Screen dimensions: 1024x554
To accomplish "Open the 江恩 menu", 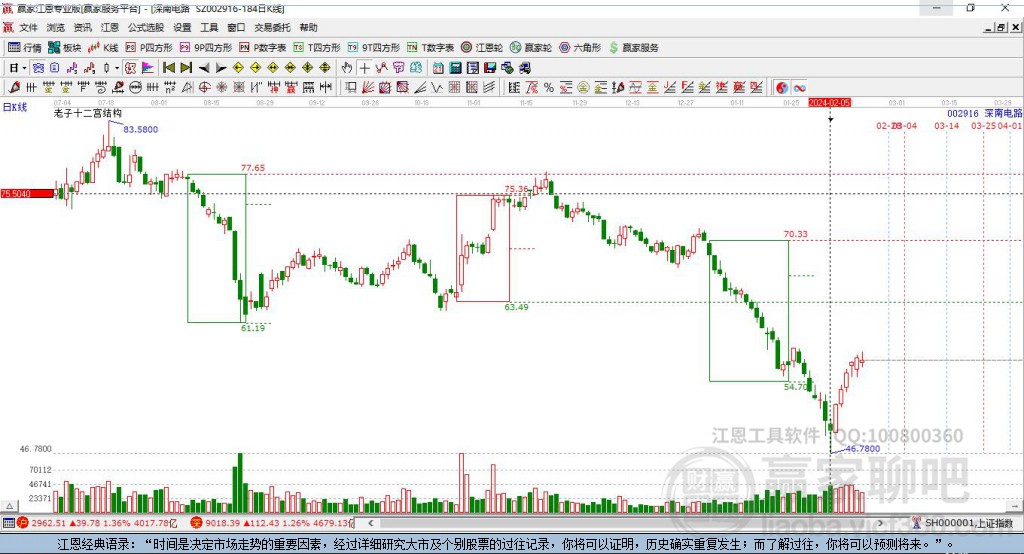I will [x=110, y=27].
